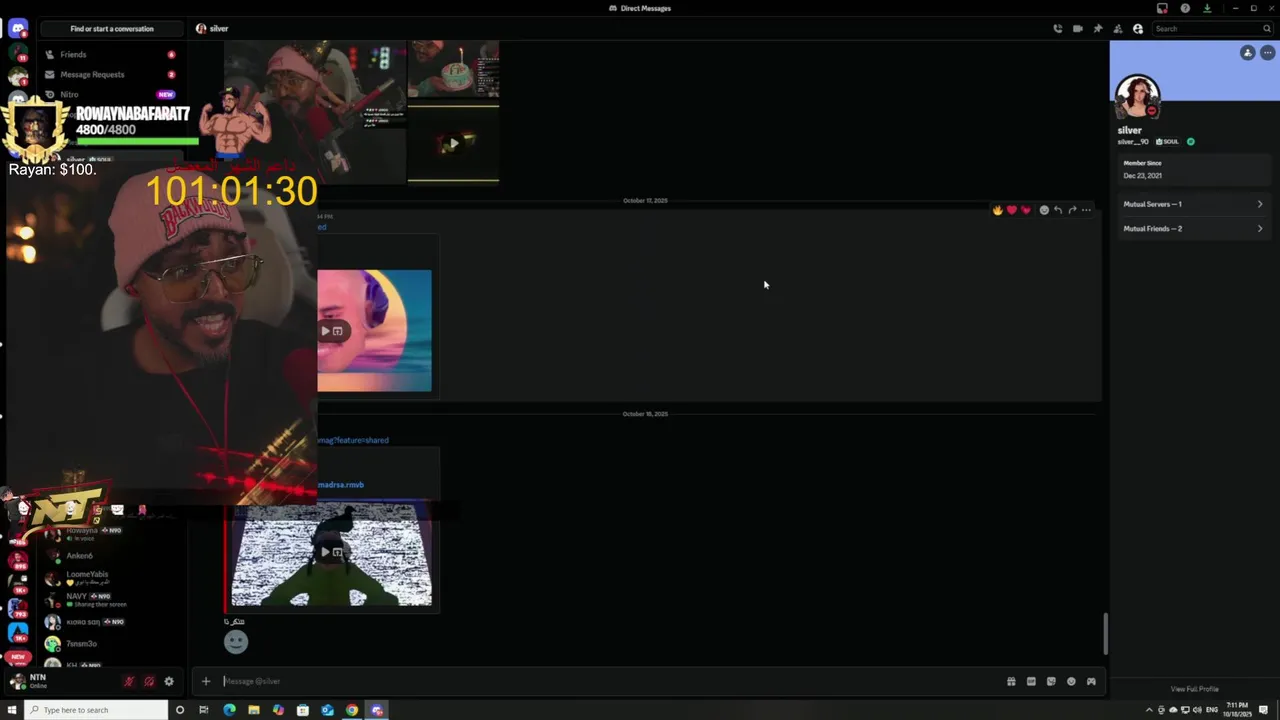
Task: Show pinned messages in this DM
Action: [1098, 29]
